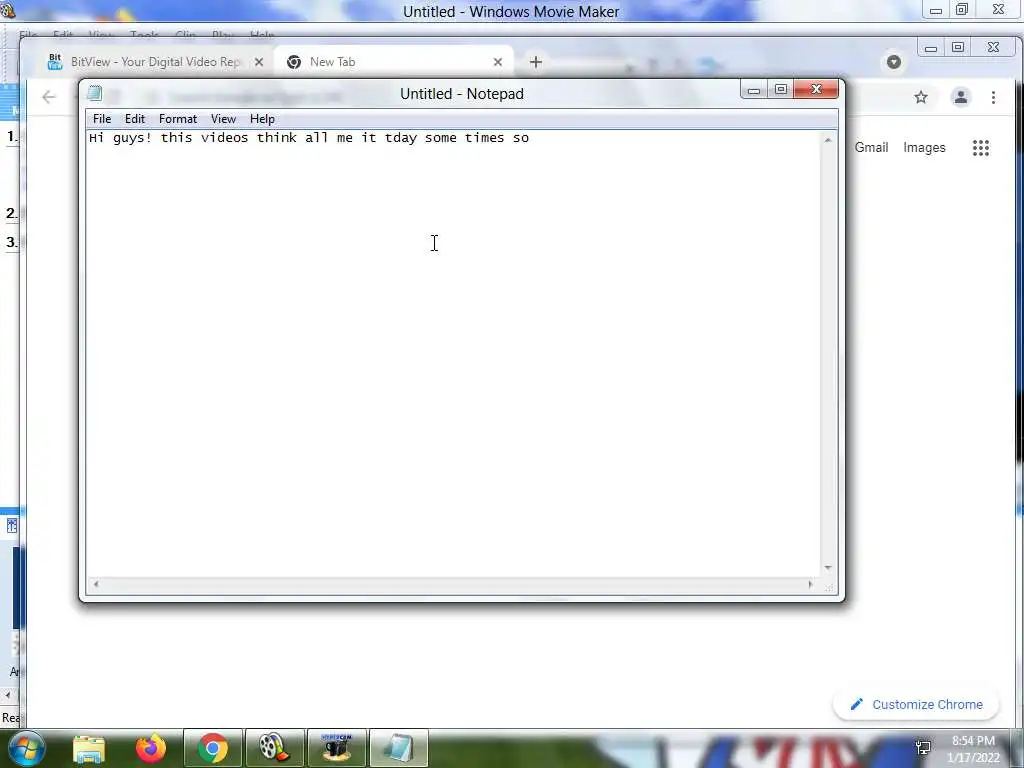Click the Notepad title bar icon
Image resolution: width=1024 pixels, height=768 pixels.
click(x=95, y=93)
